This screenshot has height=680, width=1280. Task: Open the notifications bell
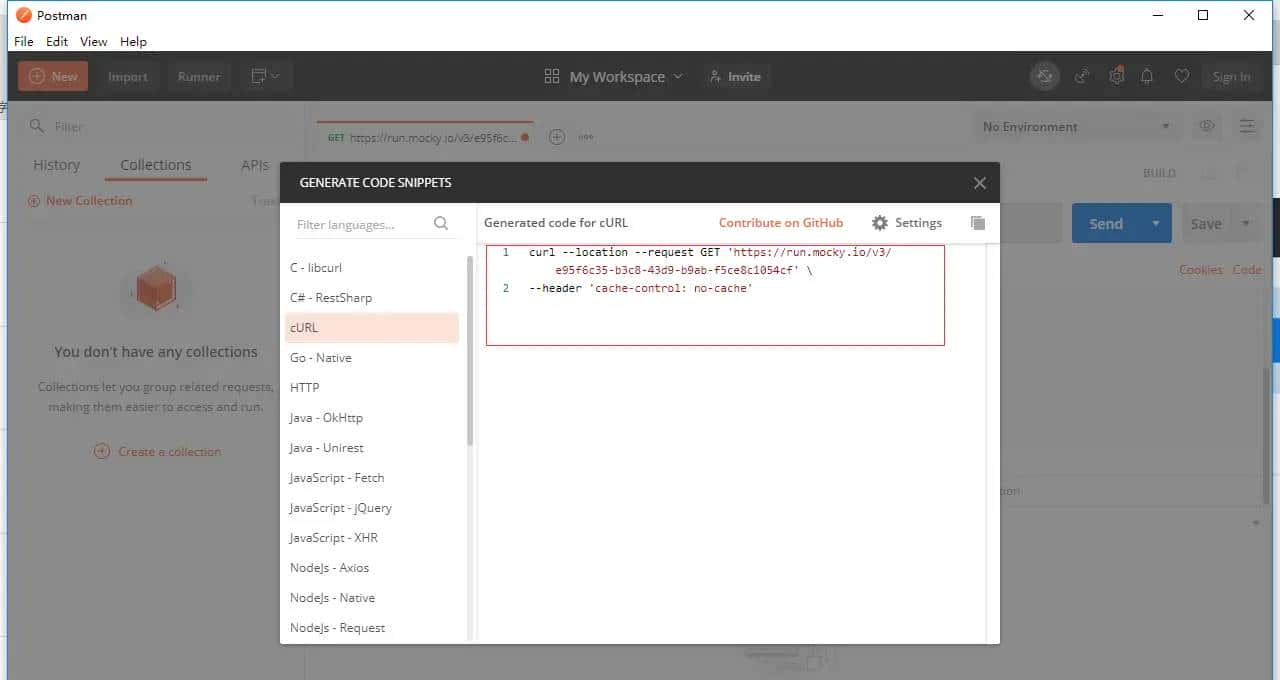[1147, 76]
